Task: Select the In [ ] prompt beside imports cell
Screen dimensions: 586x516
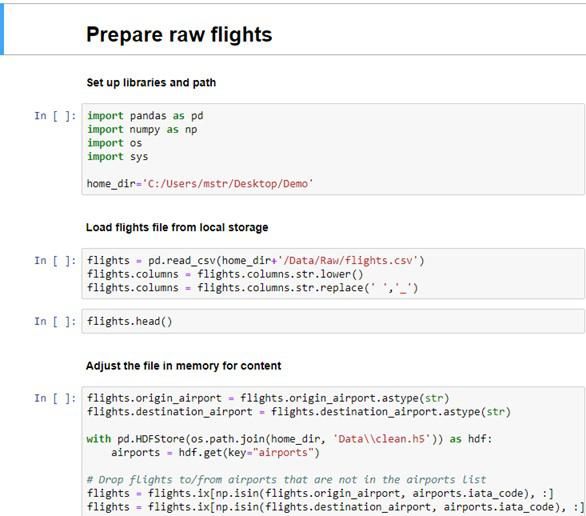Action: click(55, 116)
